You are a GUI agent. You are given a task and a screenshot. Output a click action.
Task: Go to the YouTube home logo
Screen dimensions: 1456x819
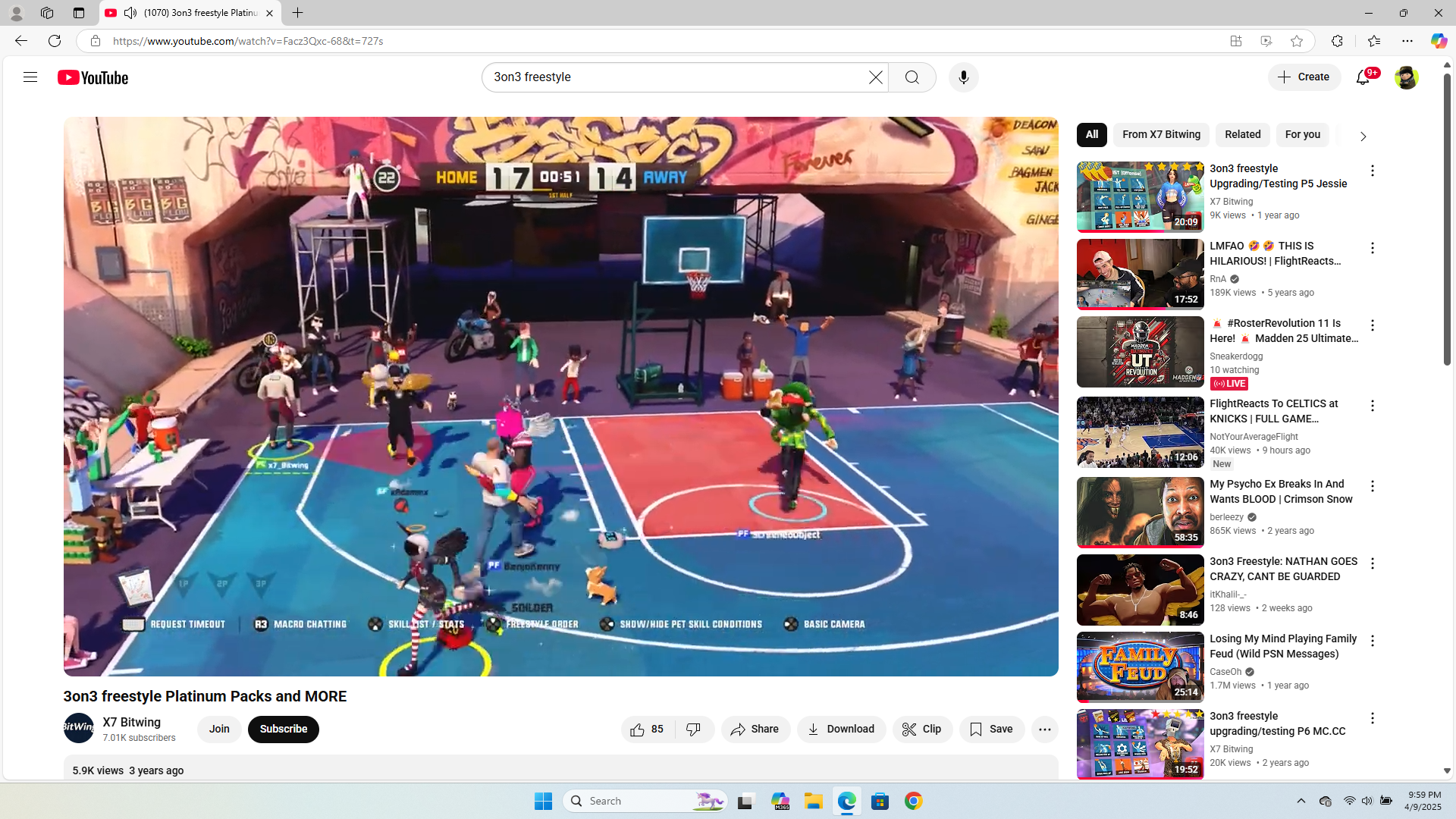pyautogui.click(x=93, y=77)
